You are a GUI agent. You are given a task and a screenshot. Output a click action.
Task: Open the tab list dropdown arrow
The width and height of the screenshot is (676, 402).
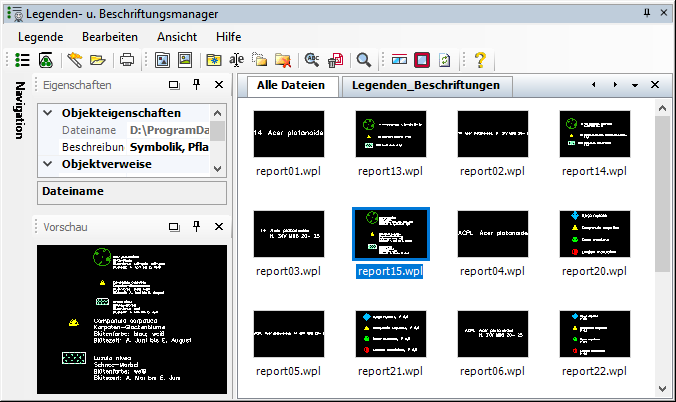pos(635,86)
